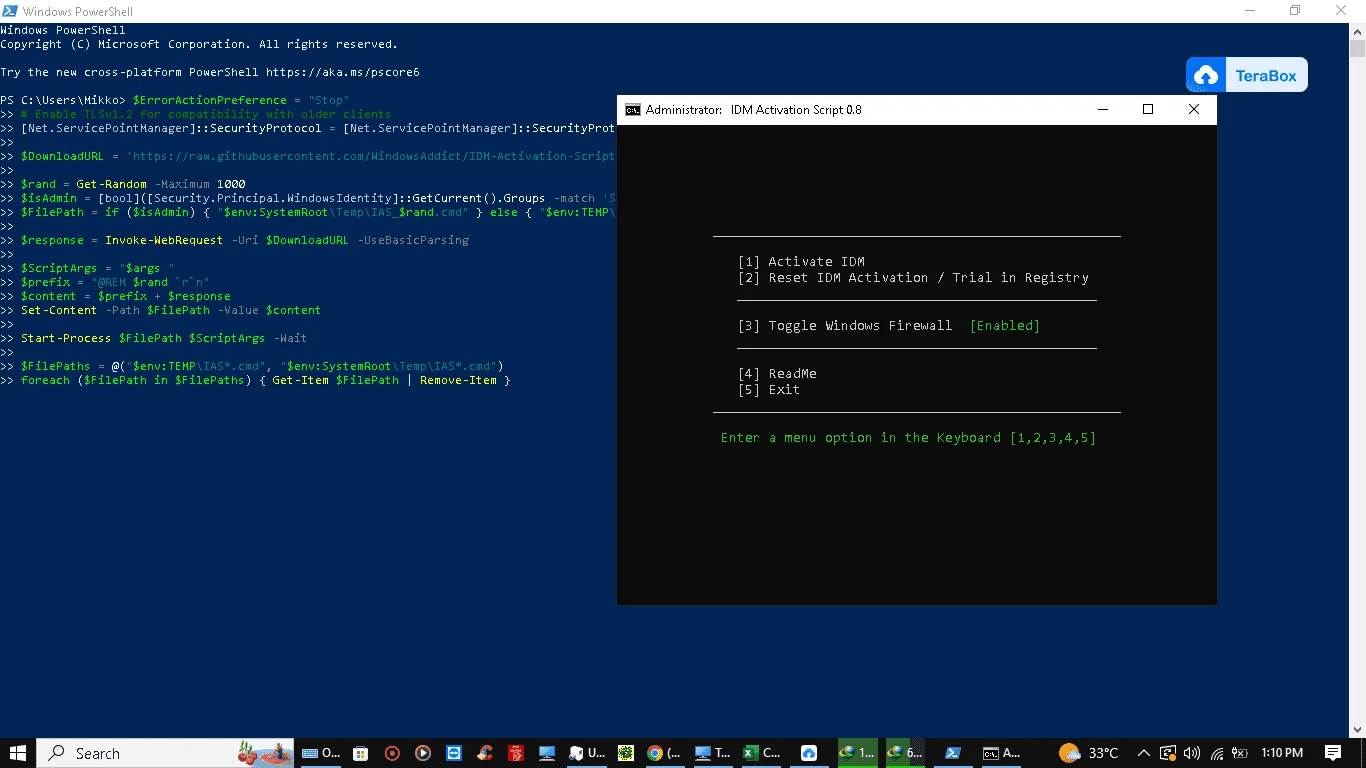Click the '$ErrorActionPreference = "Stop"' line

241,100
